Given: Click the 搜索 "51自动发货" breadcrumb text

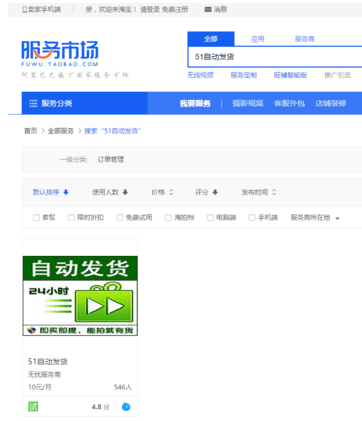Looking at the screenshot, I should tap(112, 131).
